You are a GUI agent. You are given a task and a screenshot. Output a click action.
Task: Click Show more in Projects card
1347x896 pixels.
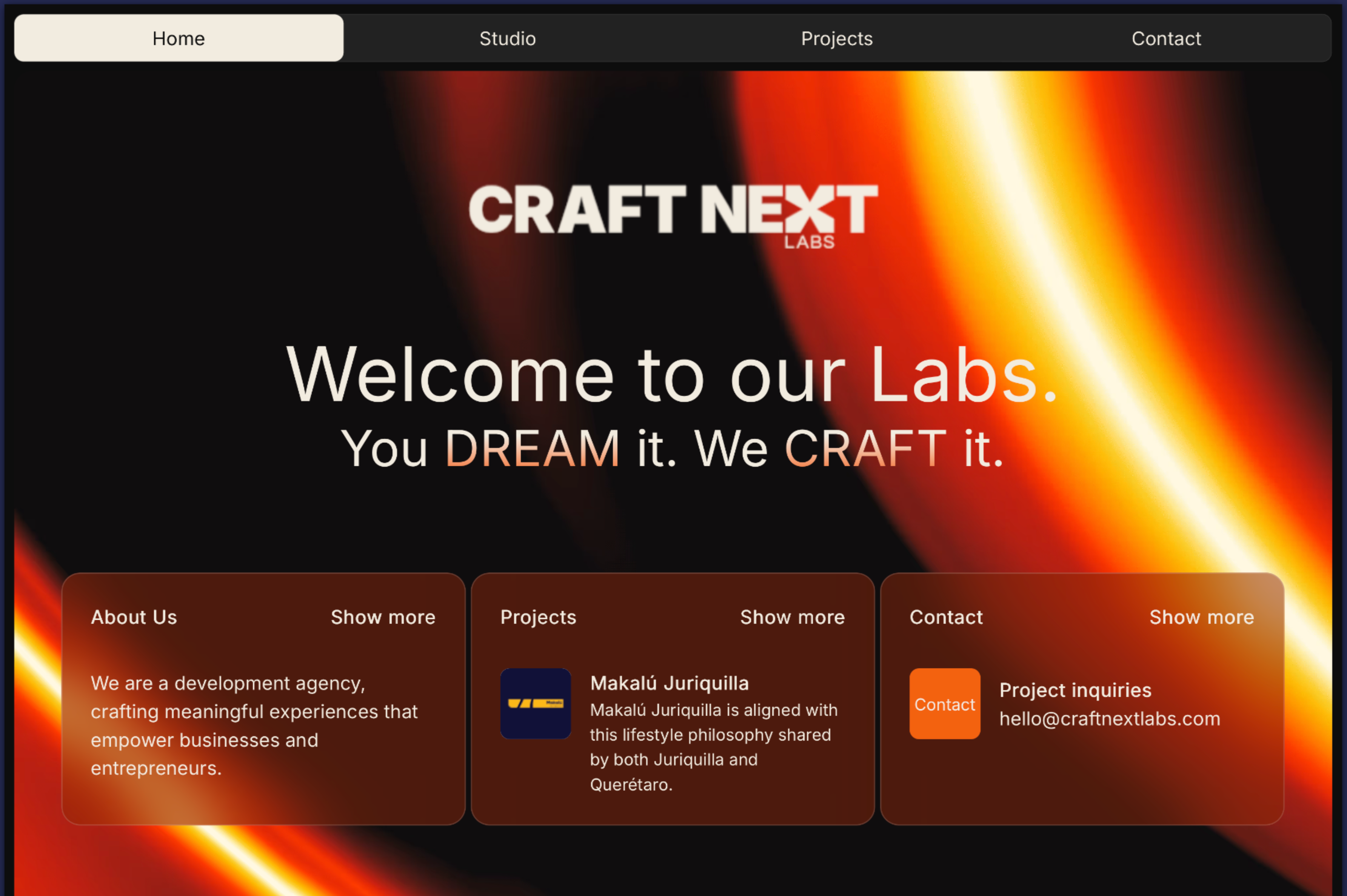[x=792, y=617]
